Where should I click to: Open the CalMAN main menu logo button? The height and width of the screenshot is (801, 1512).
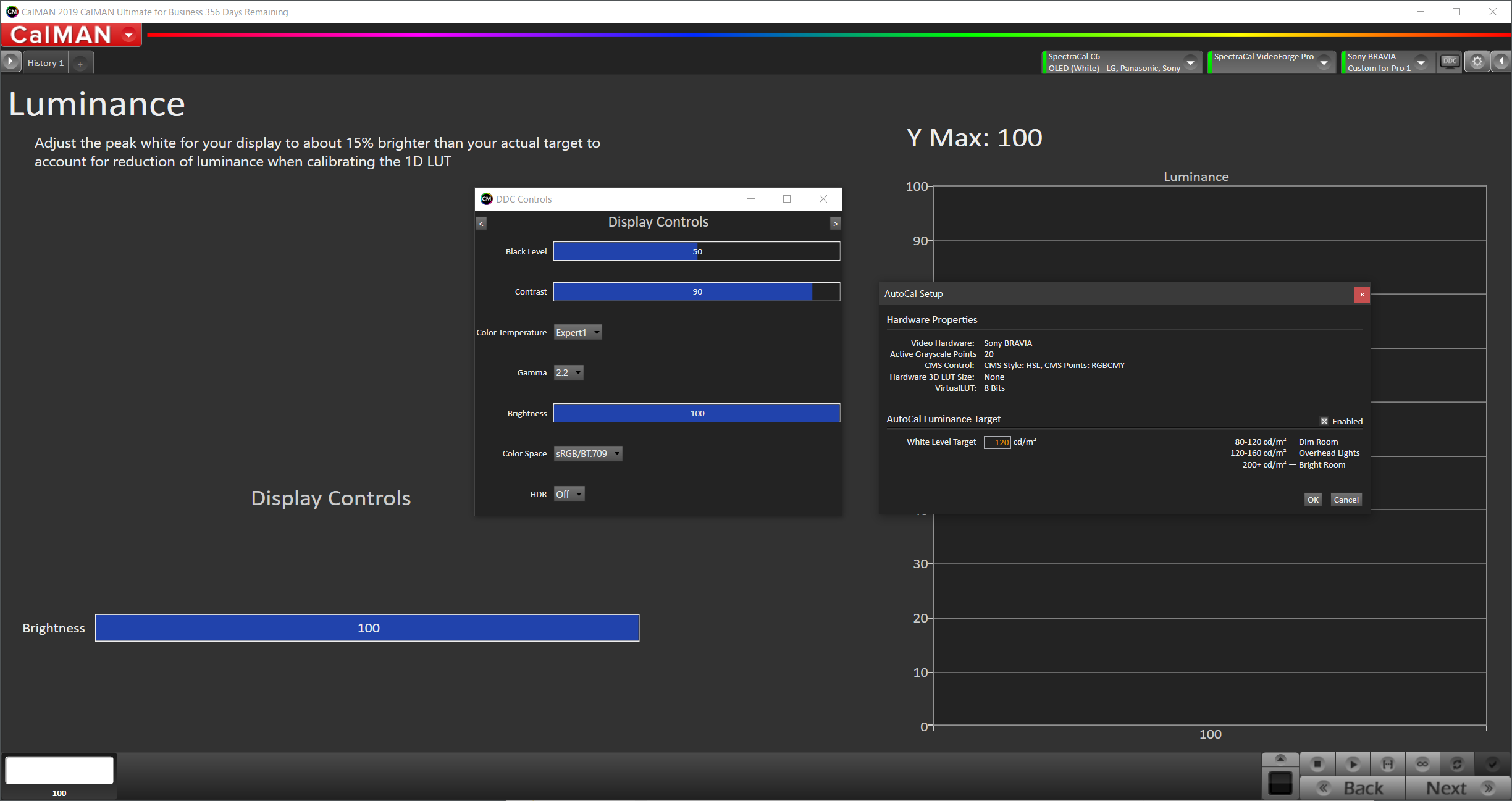[x=71, y=35]
